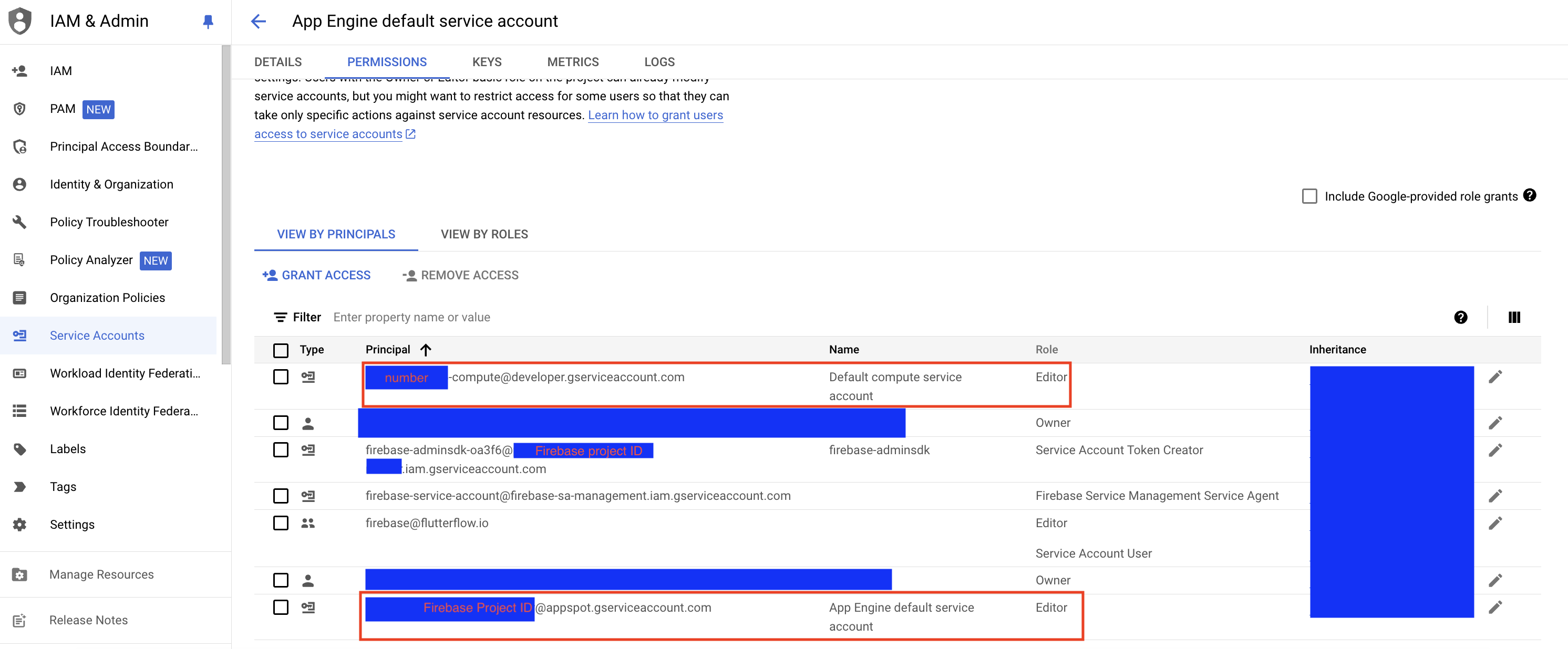Image resolution: width=1568 pixels, height=649 pixels.
Task: Click the Name column header
Action: (844, 350)
